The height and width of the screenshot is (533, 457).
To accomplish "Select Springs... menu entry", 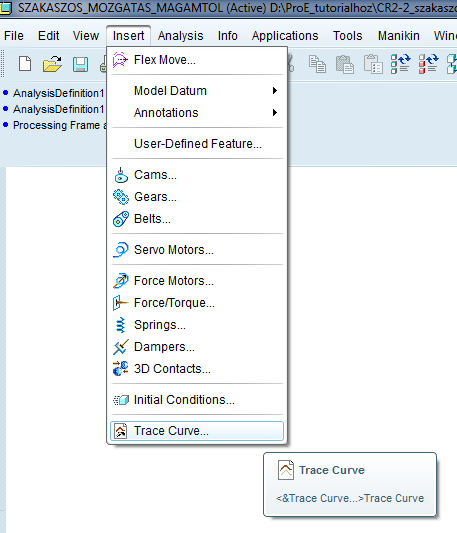I will [x=197, y=325].
